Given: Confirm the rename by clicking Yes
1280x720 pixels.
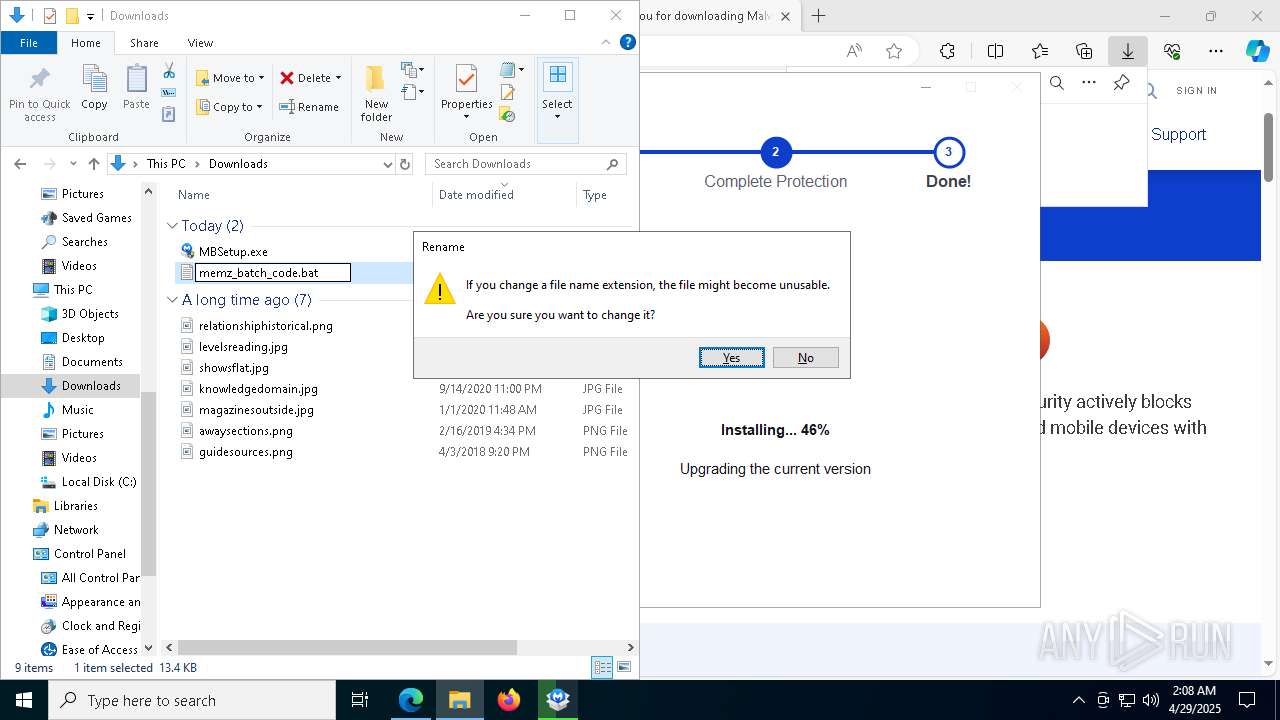Looking at the screenshot, I should click(x=732, y=358).
